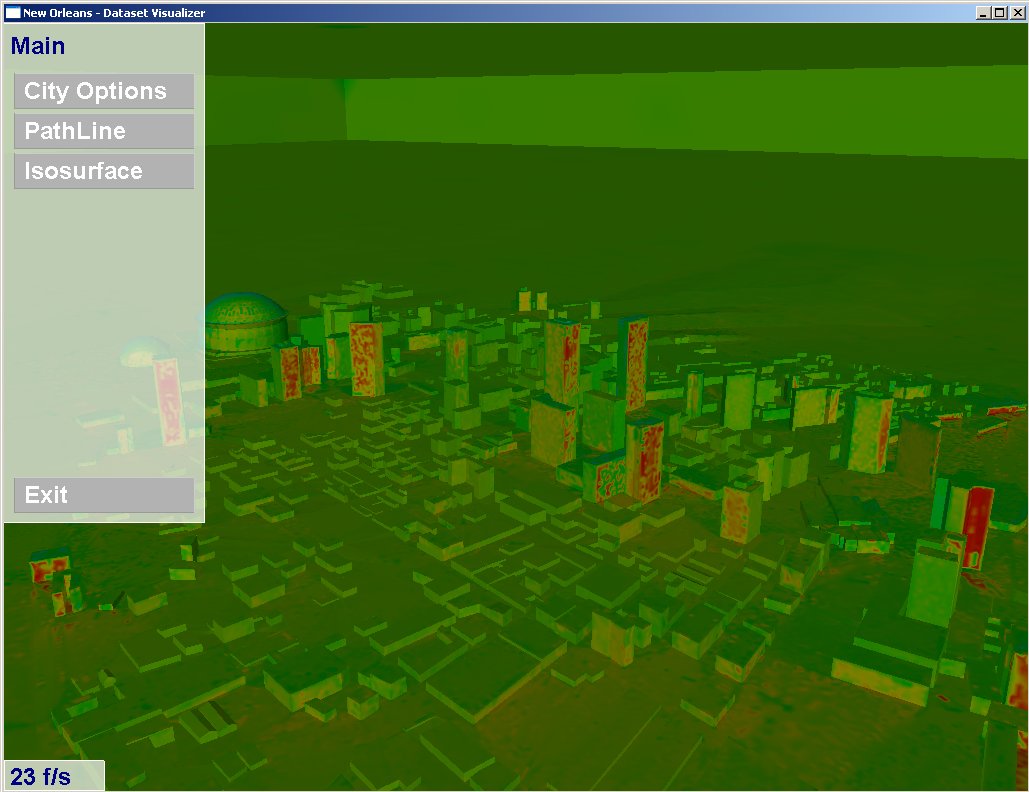Select the large domed stadium building
1029x792 pixels.
click(x=245, y=322)
